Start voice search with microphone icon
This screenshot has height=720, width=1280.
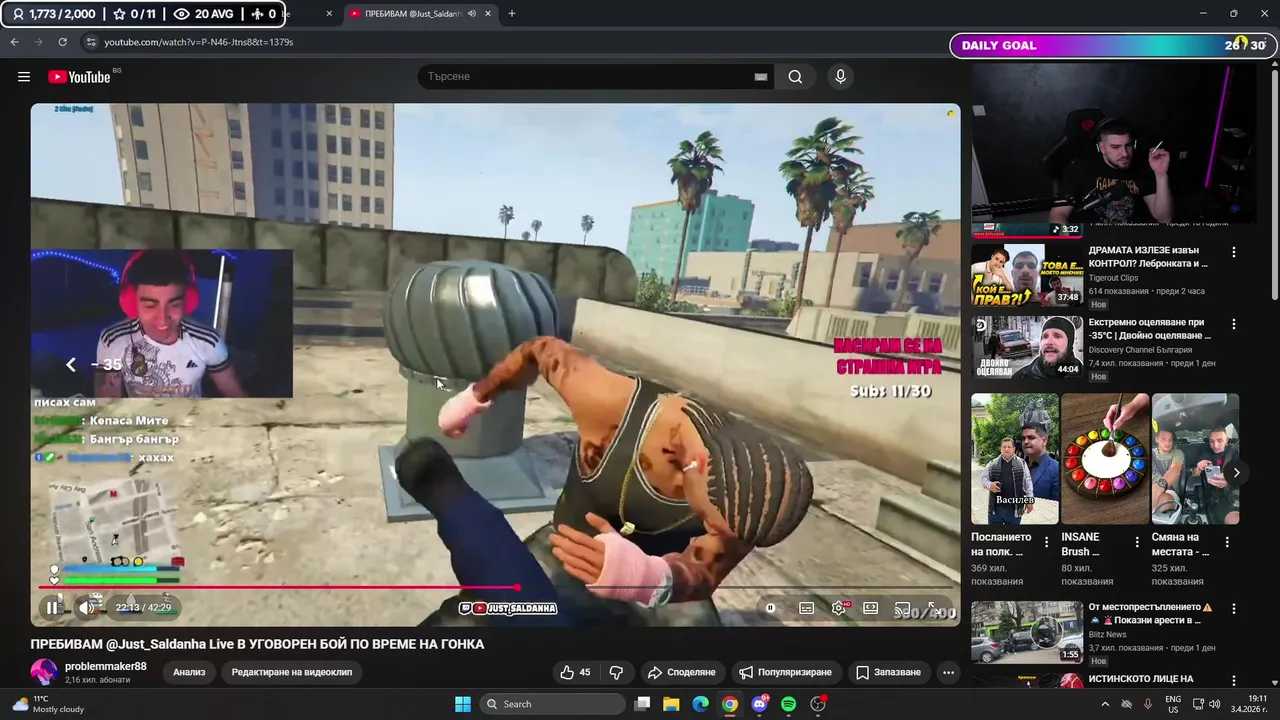pyautogui.click(x=840, y=77)
